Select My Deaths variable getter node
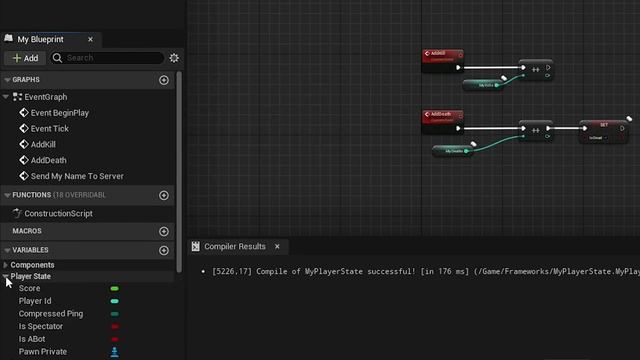 (x=452, y=151)
